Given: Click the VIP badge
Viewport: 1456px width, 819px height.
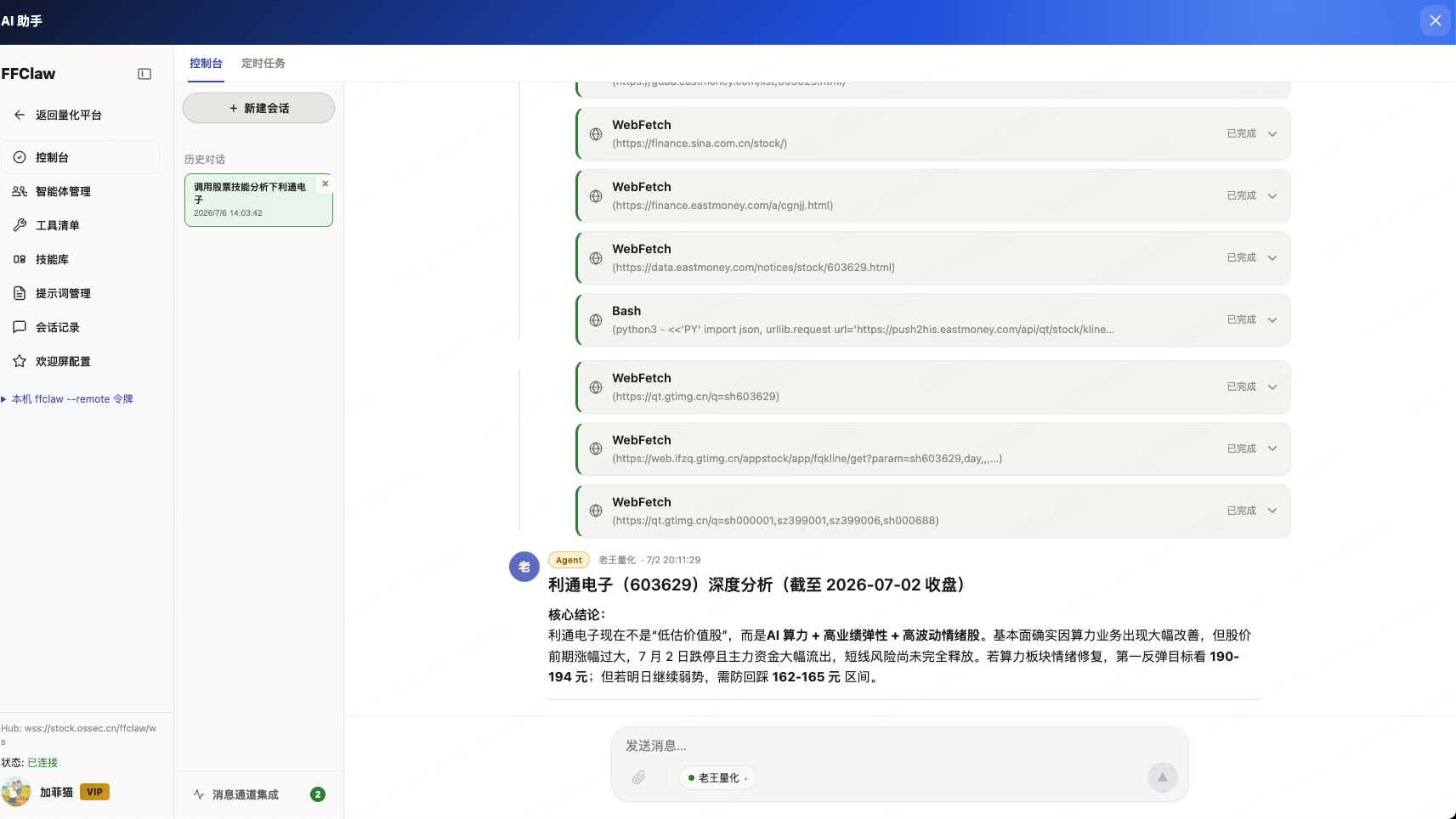Looking at the screenshot, I should tap(94, 792).
